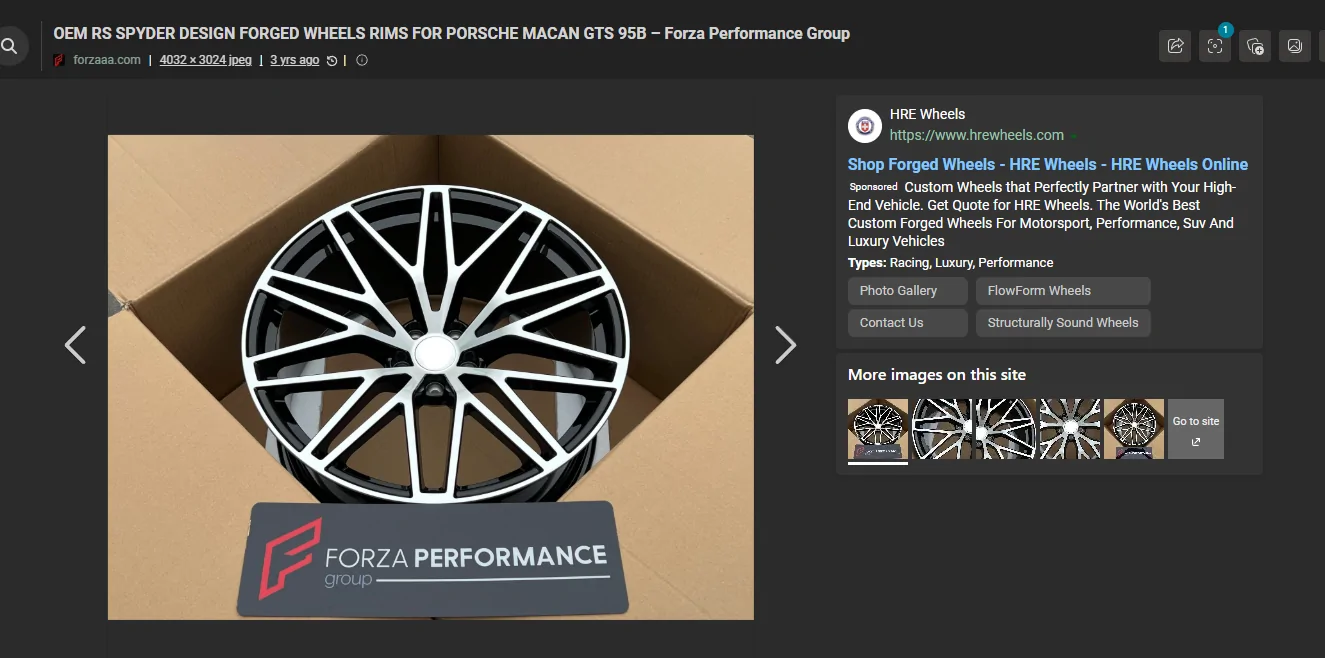The width and height of the screenshot is (1325, 658).
Task: Start a visual search on this image
Action: (x=1214, y=46)
